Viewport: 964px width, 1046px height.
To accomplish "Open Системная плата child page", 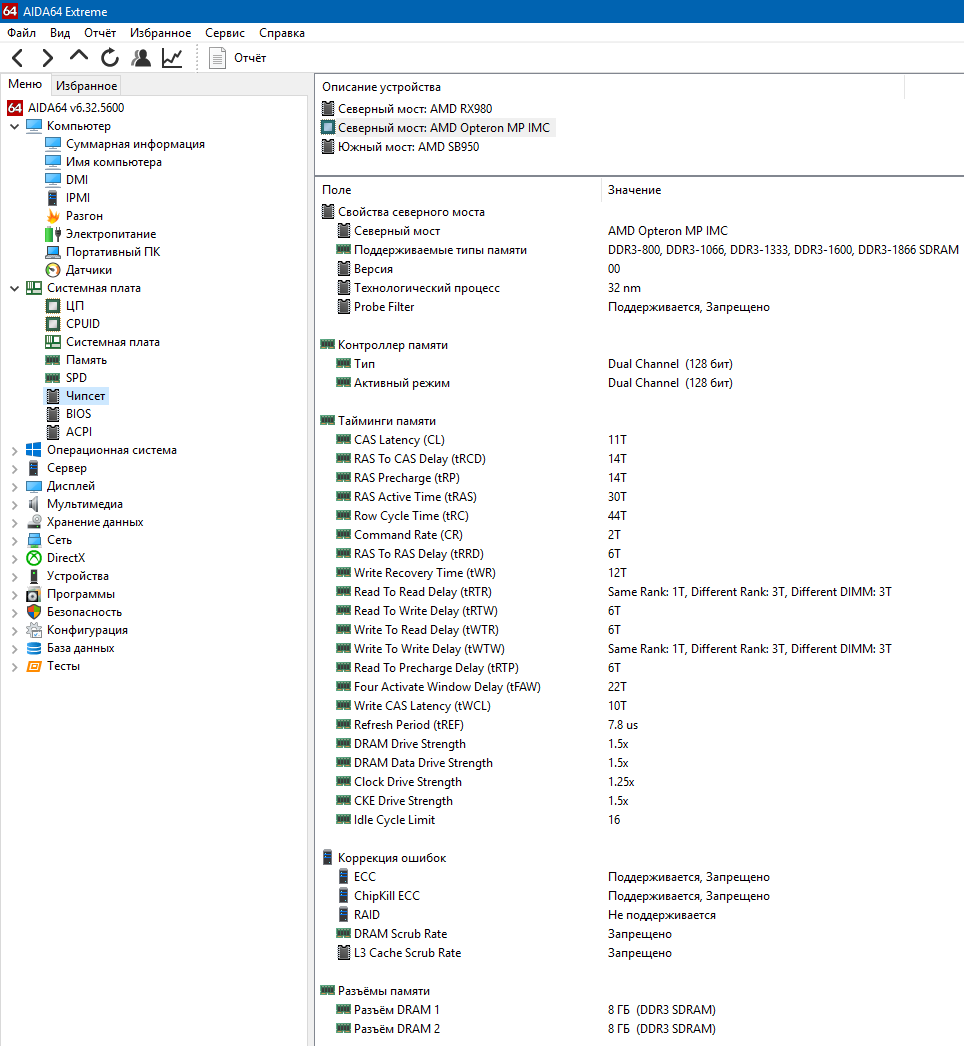I will pos(112,342).
